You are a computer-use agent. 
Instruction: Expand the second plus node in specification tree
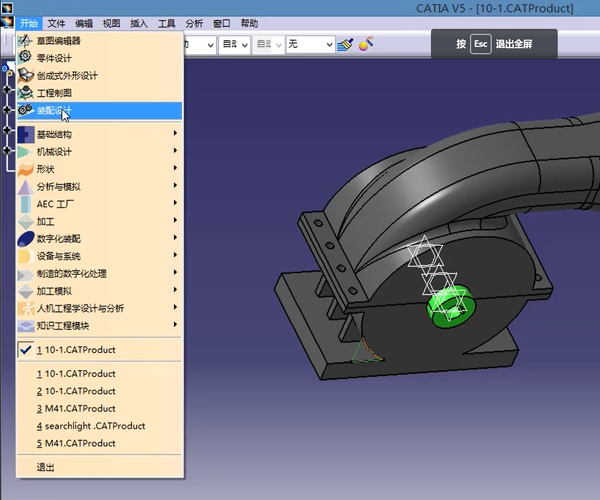tap(7, 110)
